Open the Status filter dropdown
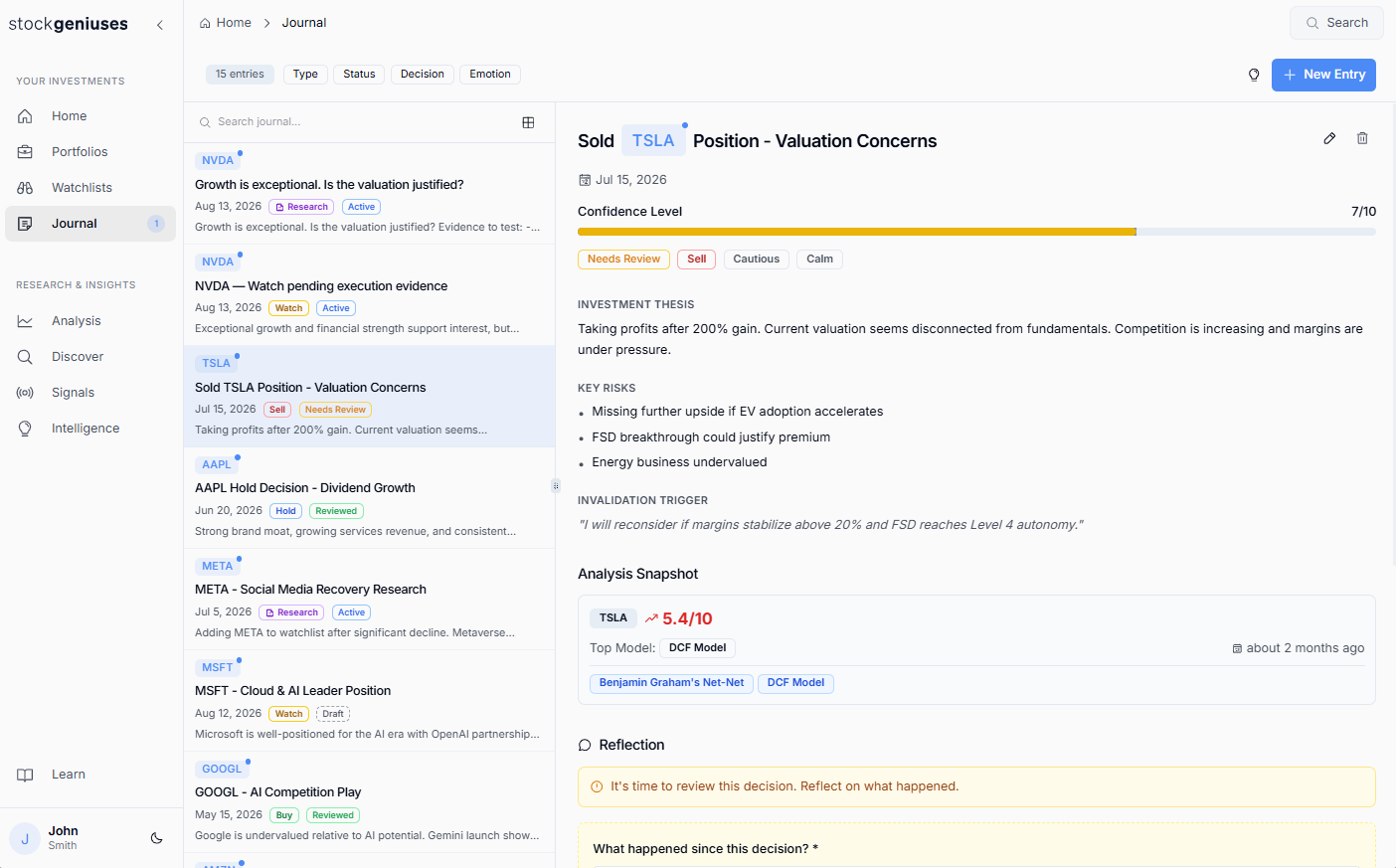1396x868 pixels. [x=359, y=75]
